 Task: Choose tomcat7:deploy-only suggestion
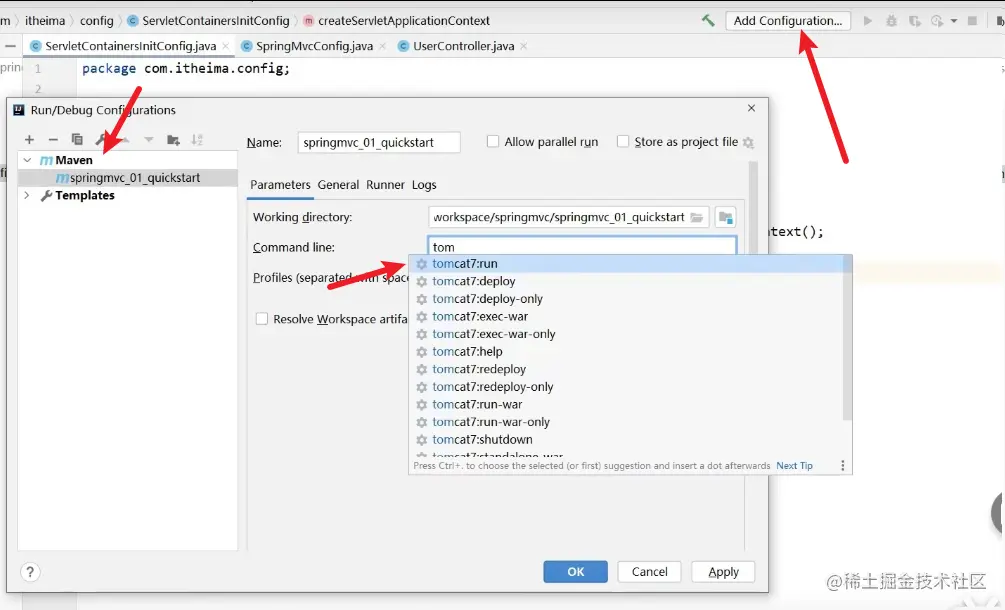(628, 299)
